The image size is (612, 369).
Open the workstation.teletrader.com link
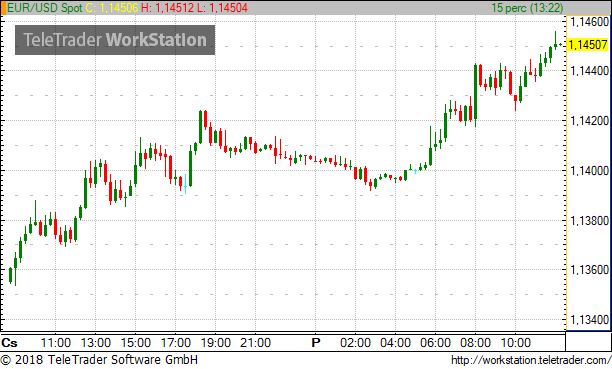coord(531,360)
